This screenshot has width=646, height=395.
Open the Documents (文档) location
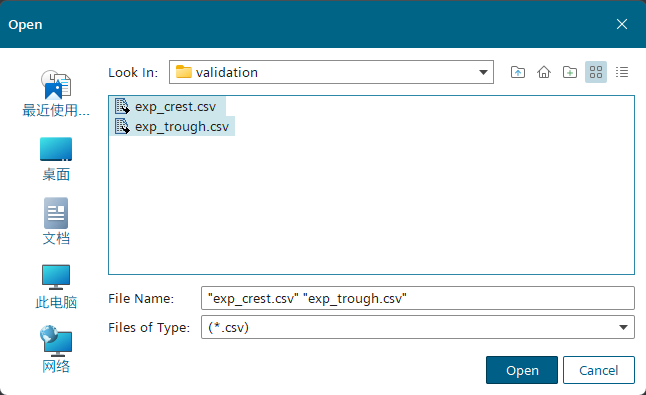tap(56, 222)
